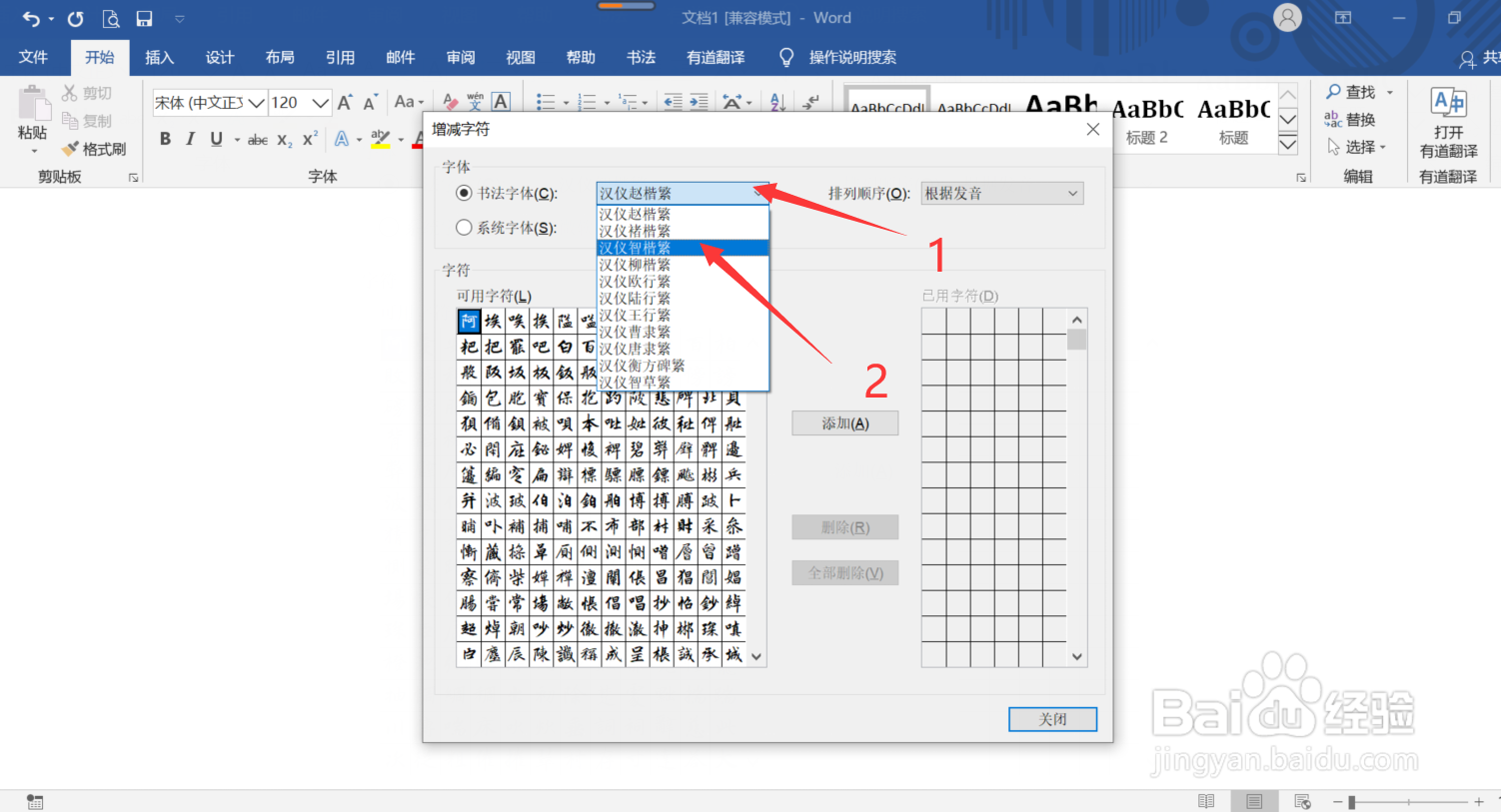Screen dimensions: 1501x812
Task: Open the Paste options dropdown arrow
Action: (34, 152)
